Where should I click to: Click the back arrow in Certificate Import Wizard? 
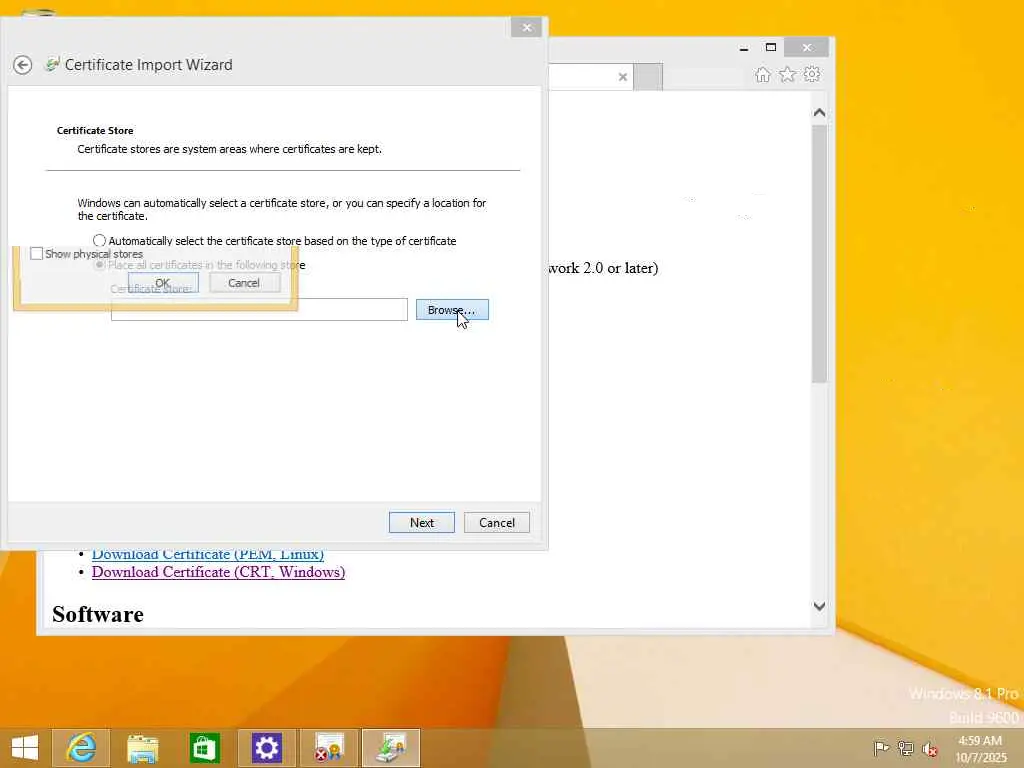click(23, 65)
